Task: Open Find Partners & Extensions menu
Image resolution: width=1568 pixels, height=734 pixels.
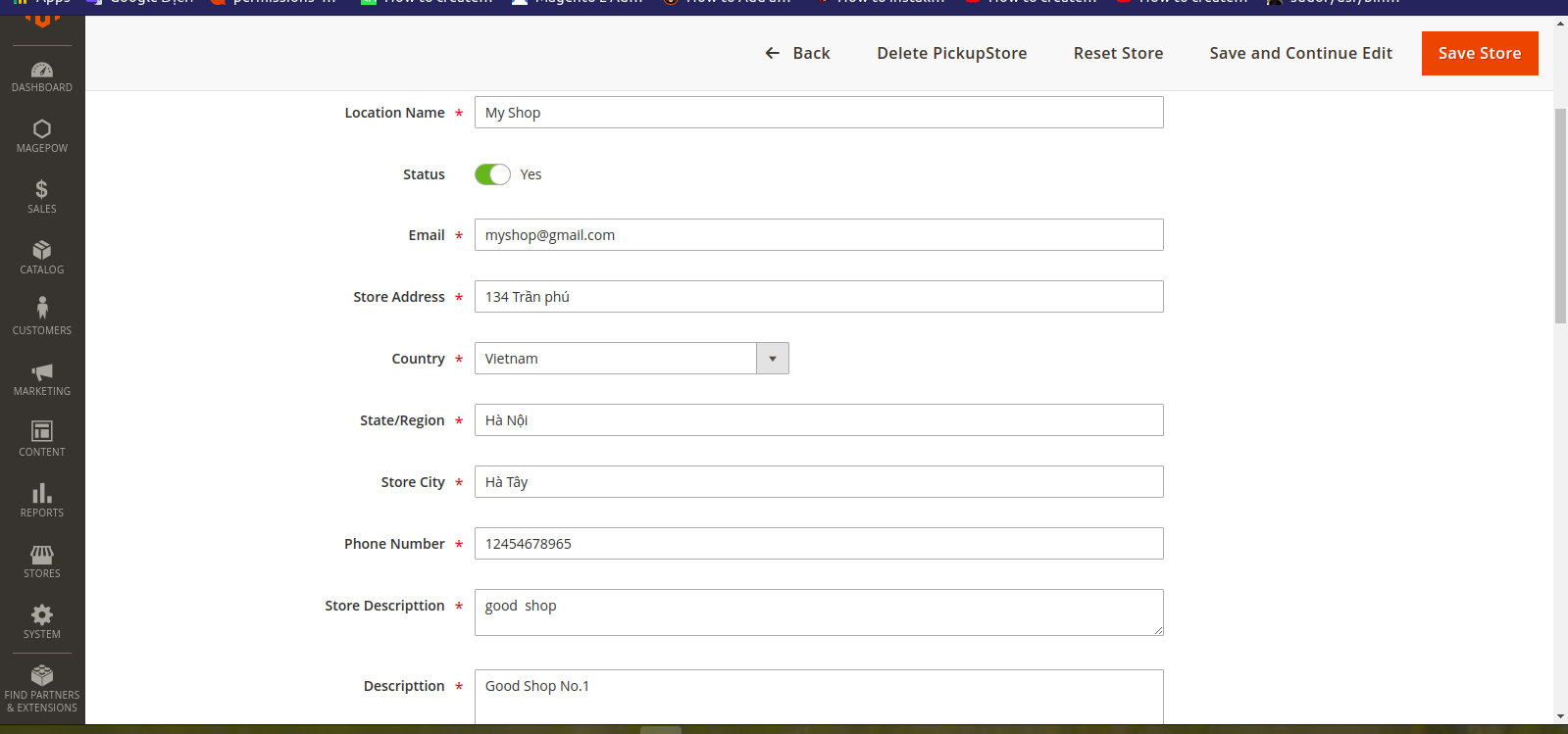Action: click(42, 688)
